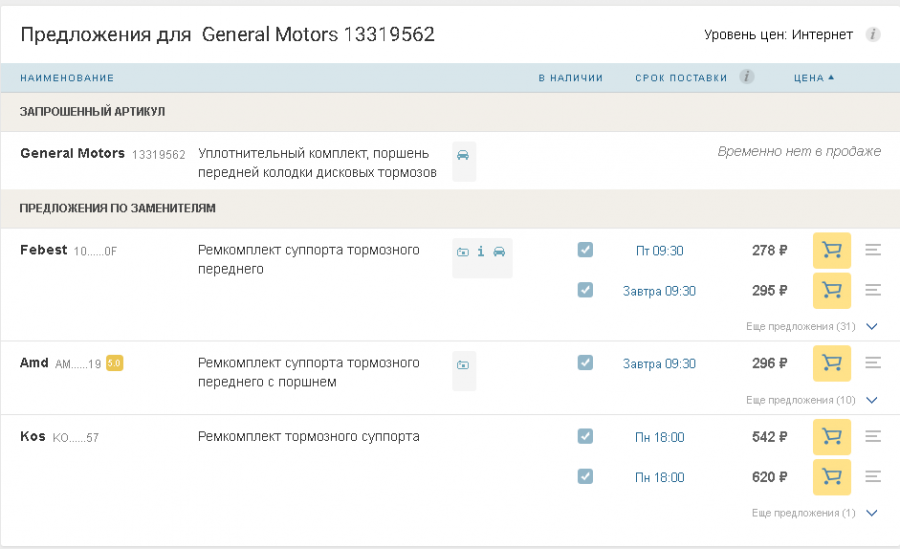Open photo icon in Amd row

tap(463, 365)
